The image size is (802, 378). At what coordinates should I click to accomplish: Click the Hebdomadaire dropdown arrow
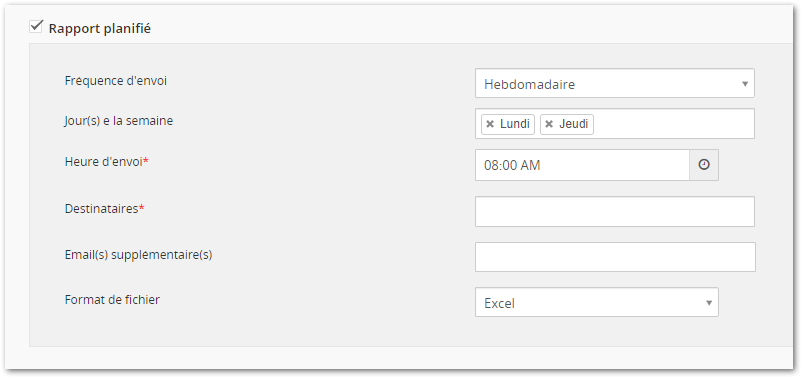(745, 84)
